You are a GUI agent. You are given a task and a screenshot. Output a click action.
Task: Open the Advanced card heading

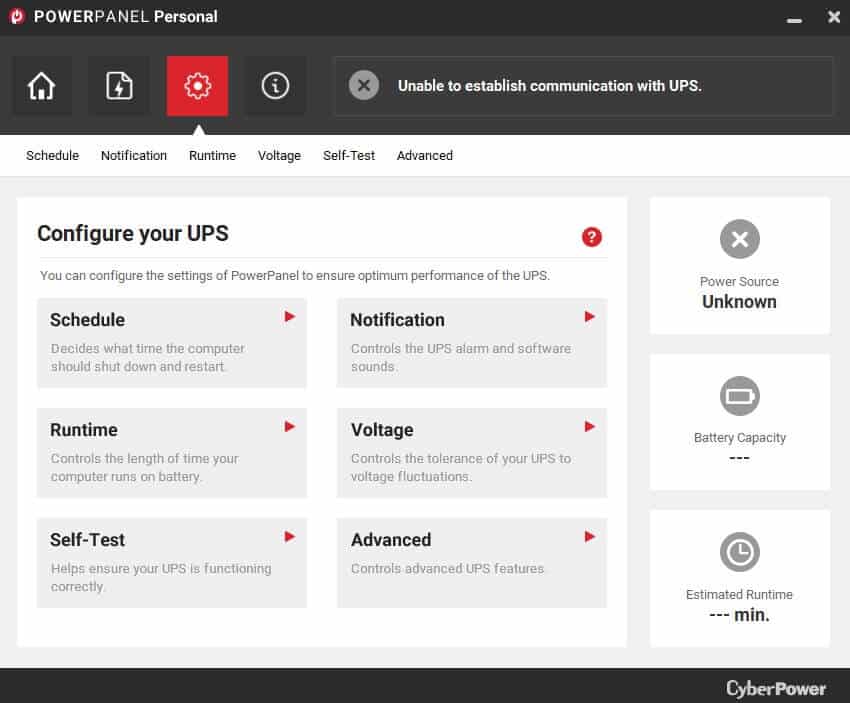(x=391, y=540)
